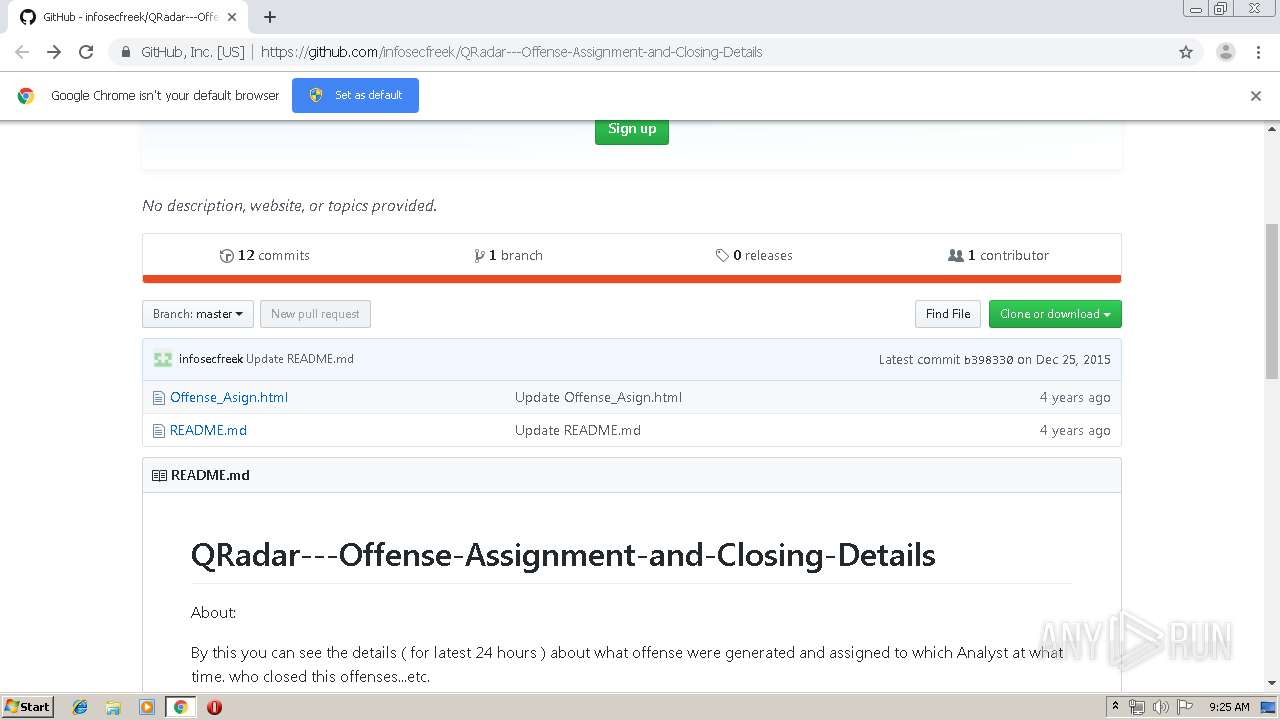This screenshot has width=1280, height=720.
Task: Click the New pull request button
Action: (315, 314)
